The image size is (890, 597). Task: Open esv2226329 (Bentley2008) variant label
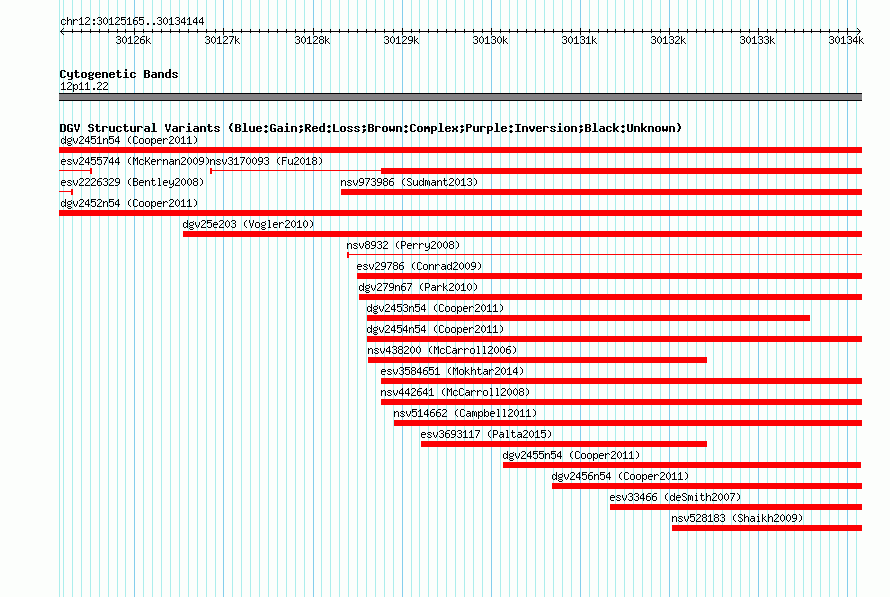point(132,182)
